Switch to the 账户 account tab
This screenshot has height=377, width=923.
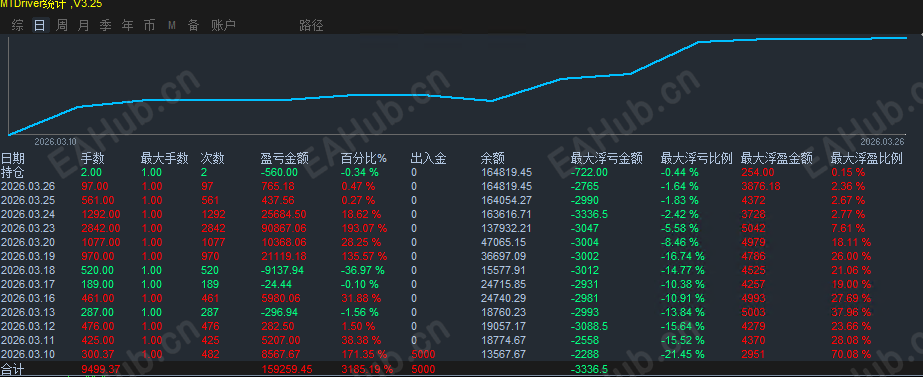coord(224,25)
